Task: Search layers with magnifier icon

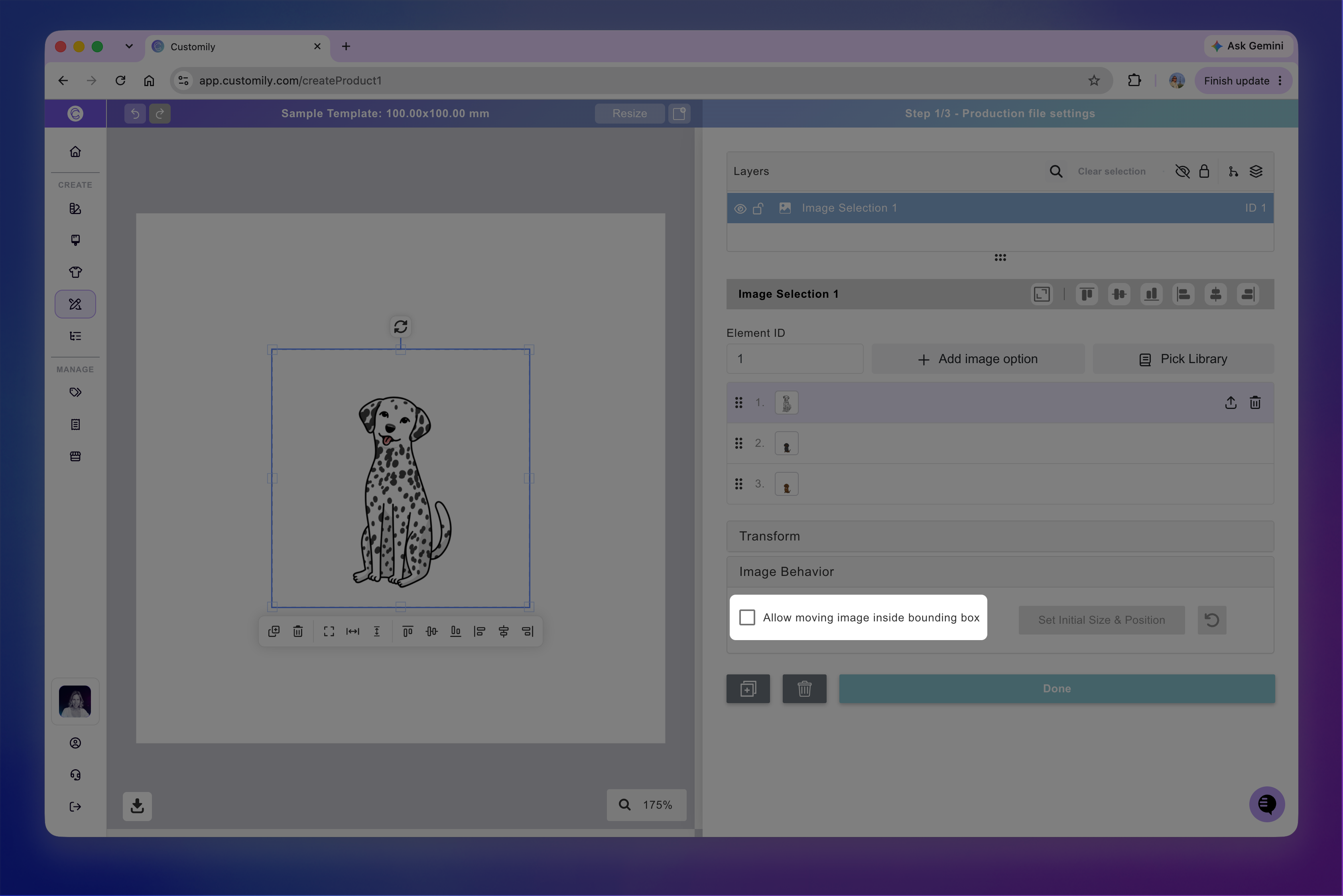Action: pos(1055,171)
